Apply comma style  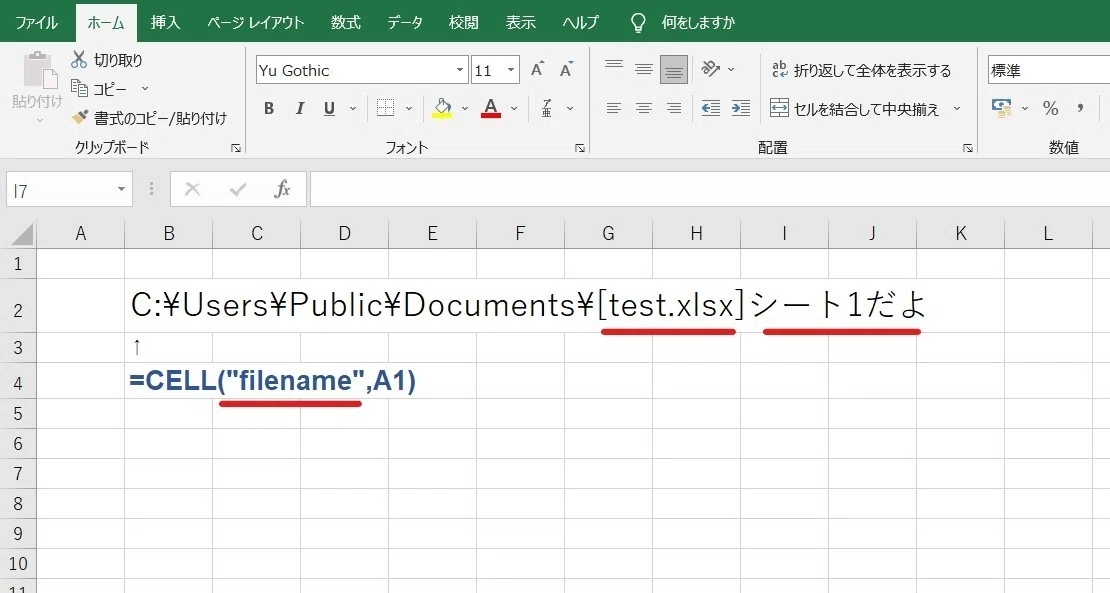[1080, 108]
